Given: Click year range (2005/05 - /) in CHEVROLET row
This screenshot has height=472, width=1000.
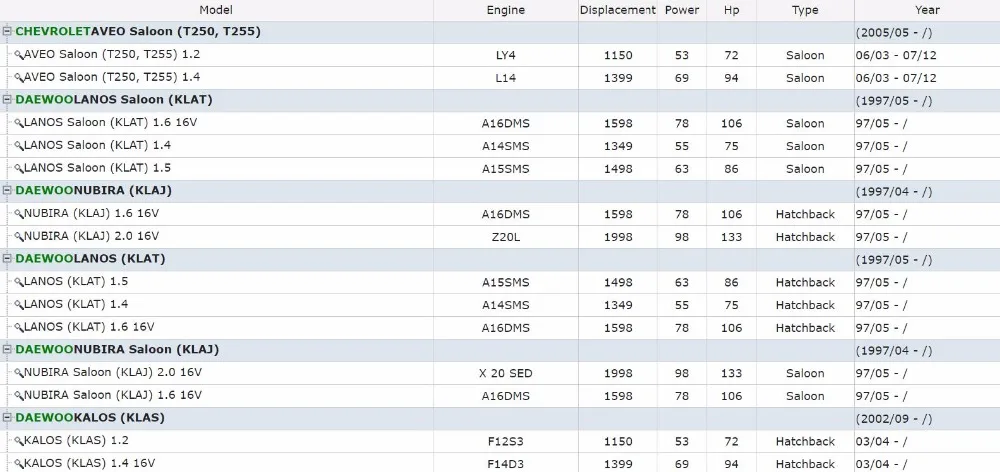Looking at the screenshot, I should (x=894, y=33).
